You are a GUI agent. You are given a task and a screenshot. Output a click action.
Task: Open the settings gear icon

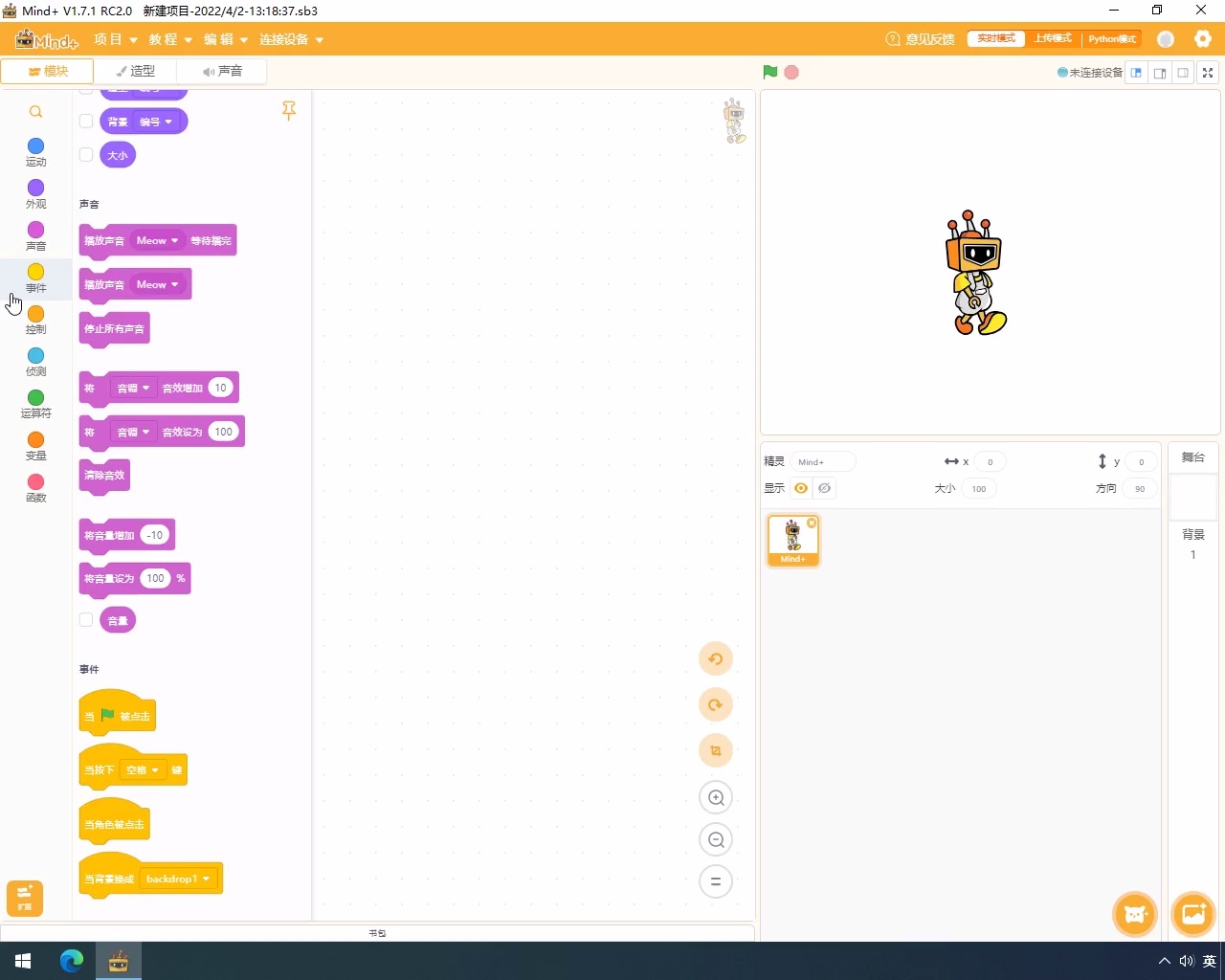pyautogui.click(x=1203, y=39)
